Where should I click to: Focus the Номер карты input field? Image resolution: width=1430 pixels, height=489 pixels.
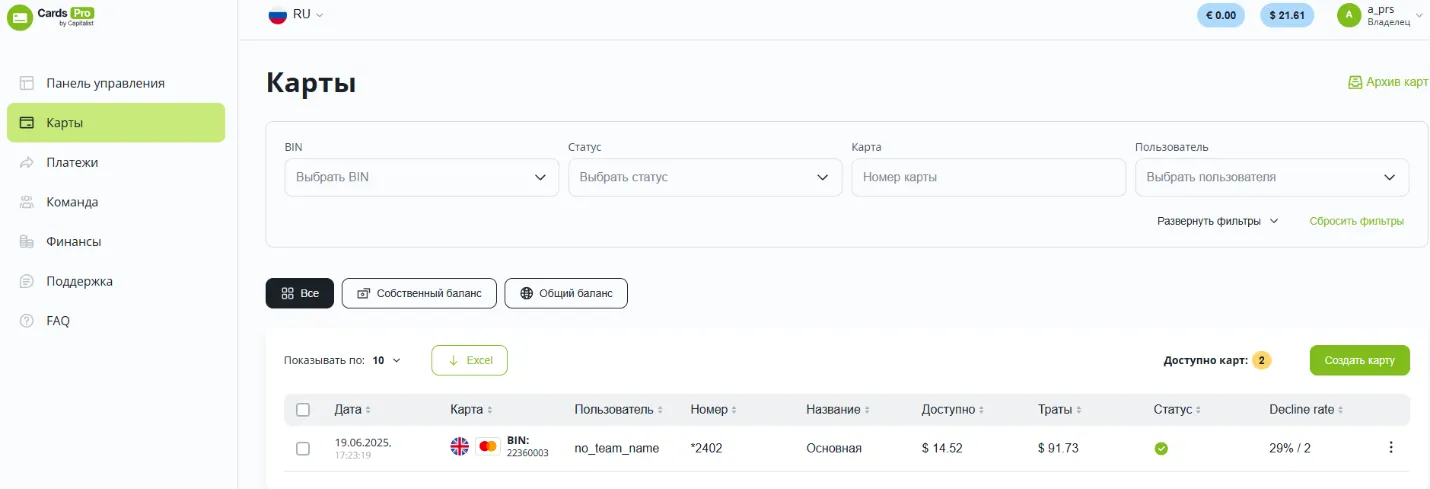(988, 177)
